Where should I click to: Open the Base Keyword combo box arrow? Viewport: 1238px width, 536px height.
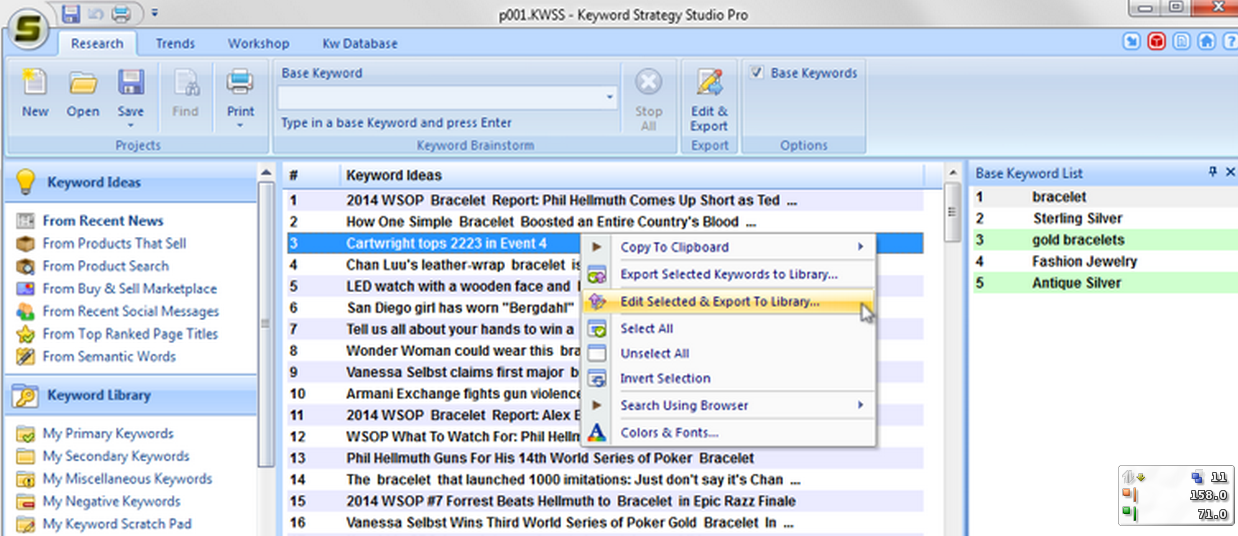click(610, 98)
